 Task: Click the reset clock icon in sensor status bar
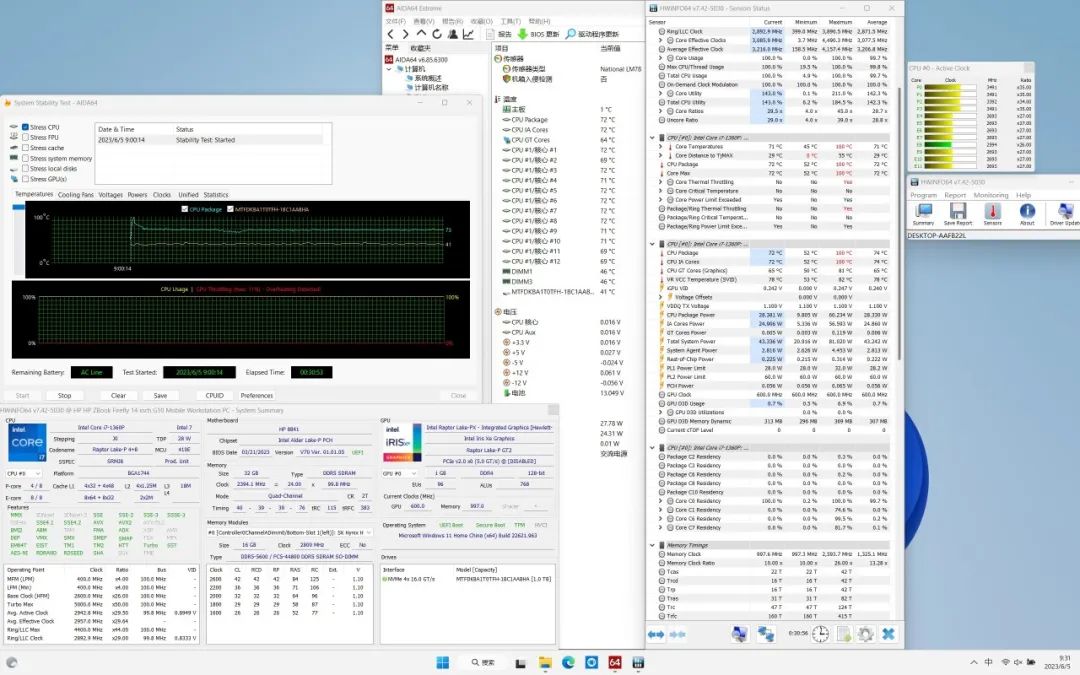pos(819,634)
